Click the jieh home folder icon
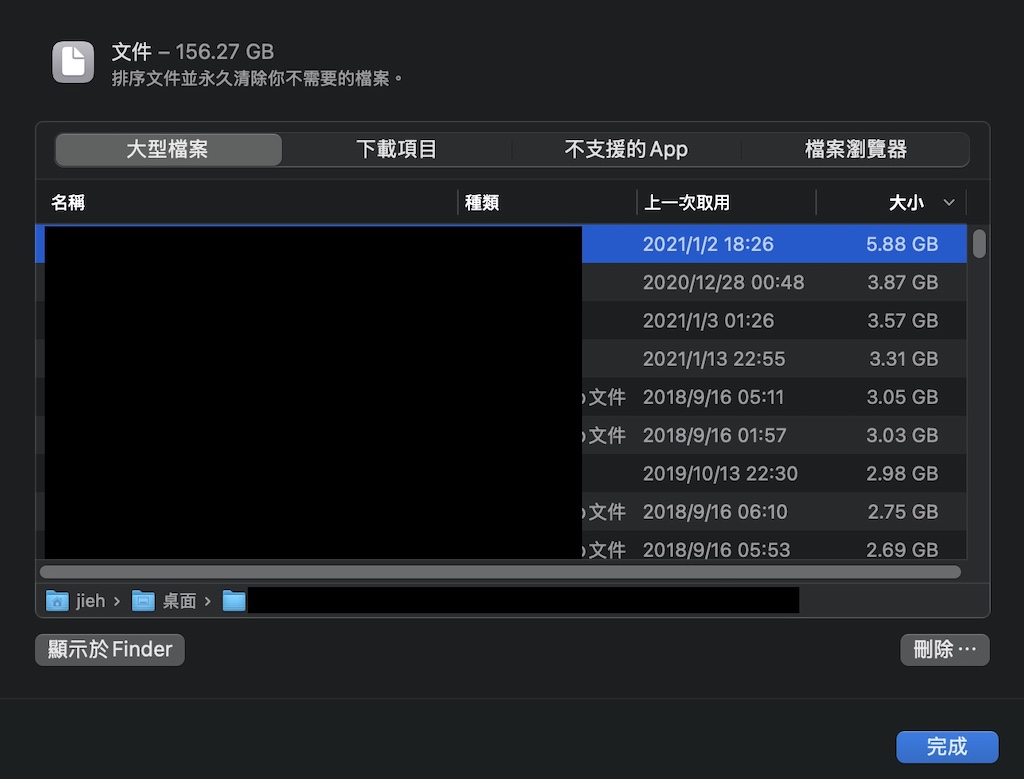1024x779 pixels. [x=57, y=601]
